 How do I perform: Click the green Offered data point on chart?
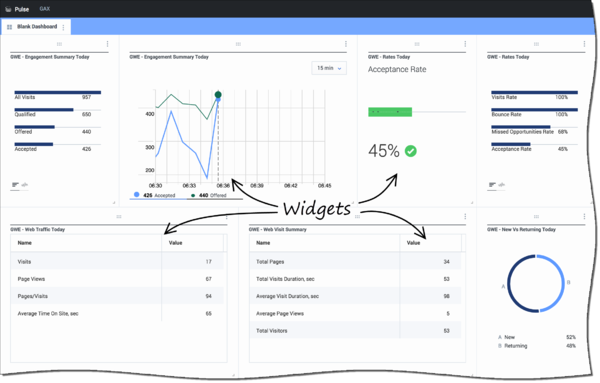pyautogui.click(x=218, y=95)
